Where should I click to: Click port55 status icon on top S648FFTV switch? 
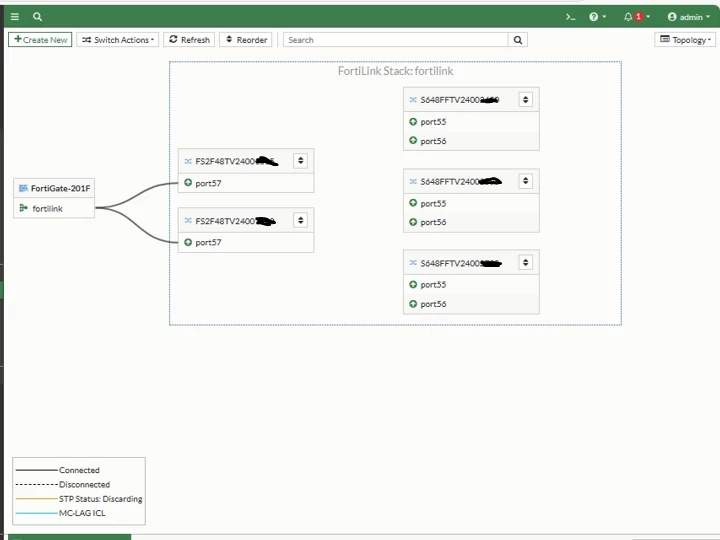(x=413, y=121)
